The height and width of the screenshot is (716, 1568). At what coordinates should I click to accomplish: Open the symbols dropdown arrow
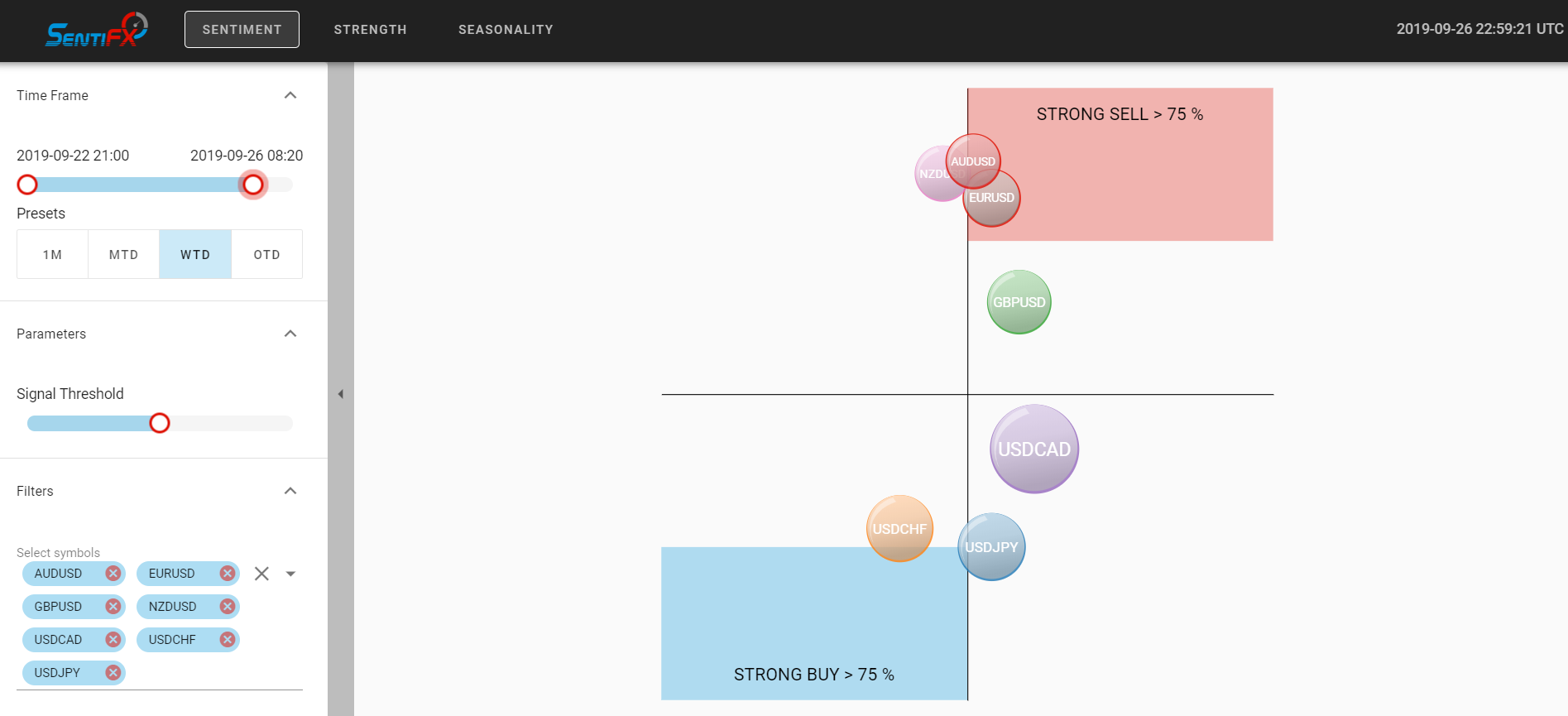coord(290,574)
